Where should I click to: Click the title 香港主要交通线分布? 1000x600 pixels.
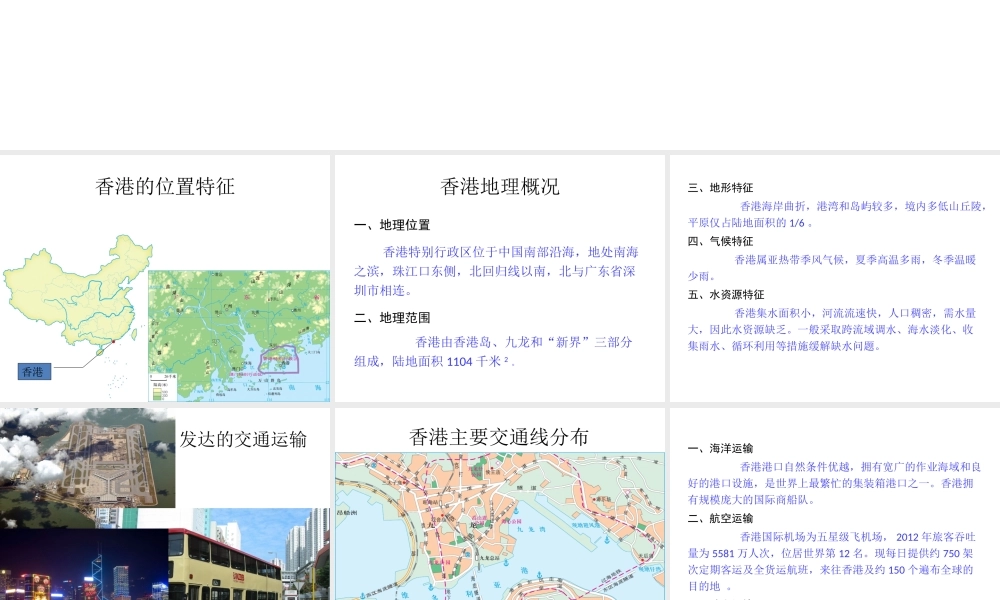[499, 437]
